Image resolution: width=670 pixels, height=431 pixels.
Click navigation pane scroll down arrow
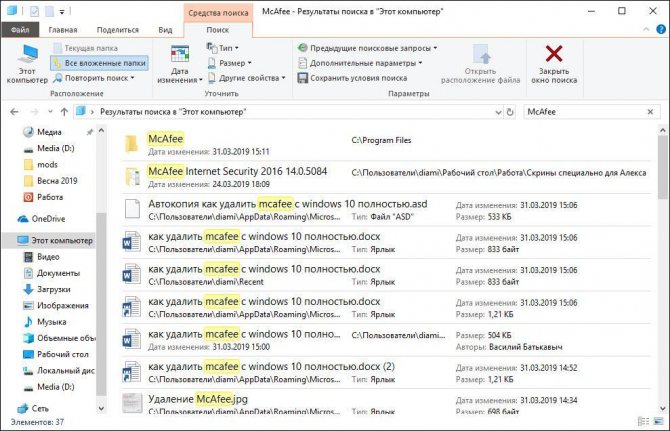pyautogui.click(x=101, y=408)
